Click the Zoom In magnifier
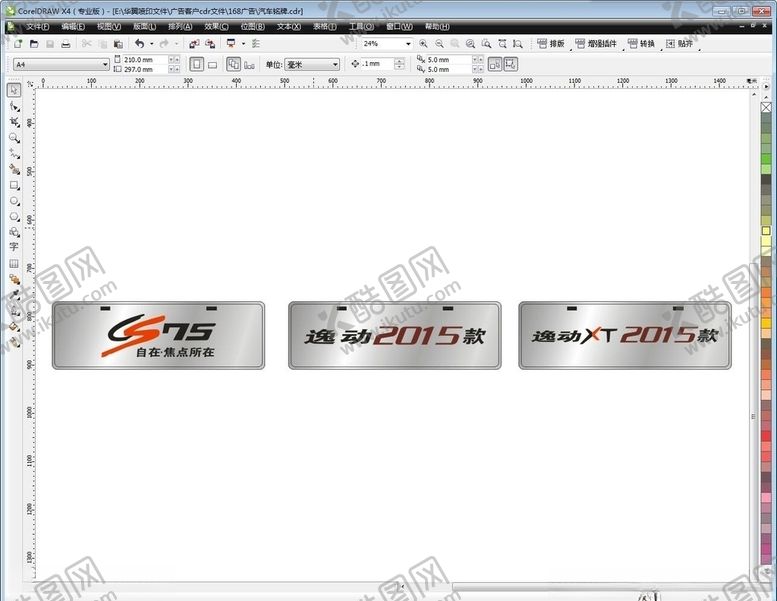777x601 pixels. [423, 44]
